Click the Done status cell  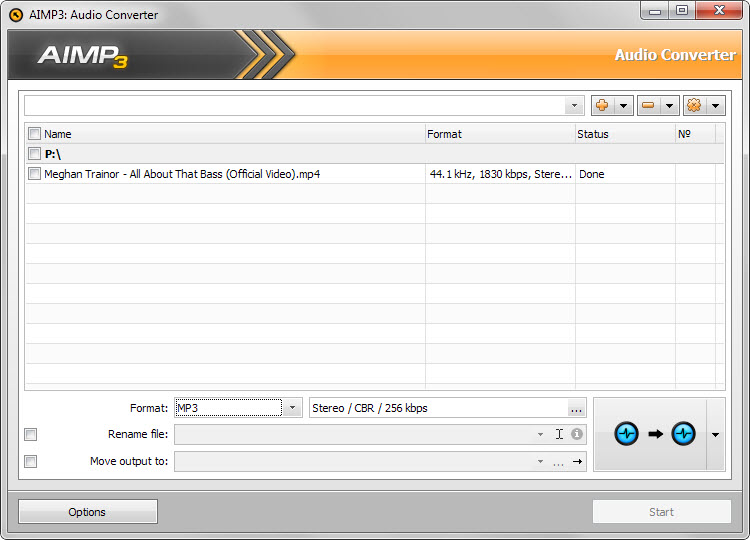[x=625, y=174]
